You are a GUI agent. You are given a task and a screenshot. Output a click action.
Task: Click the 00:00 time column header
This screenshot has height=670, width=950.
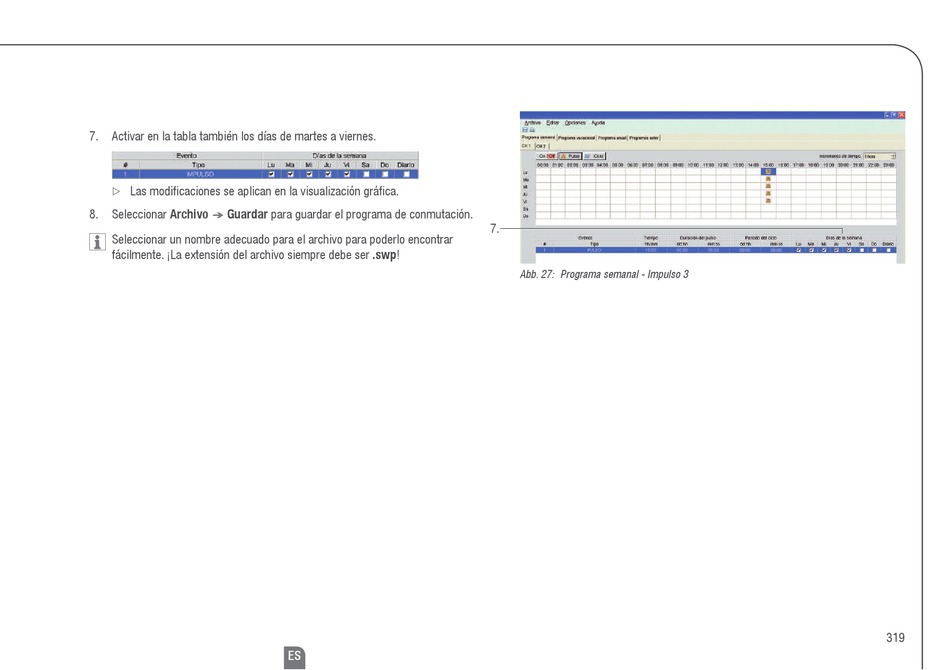pos(543,165)
